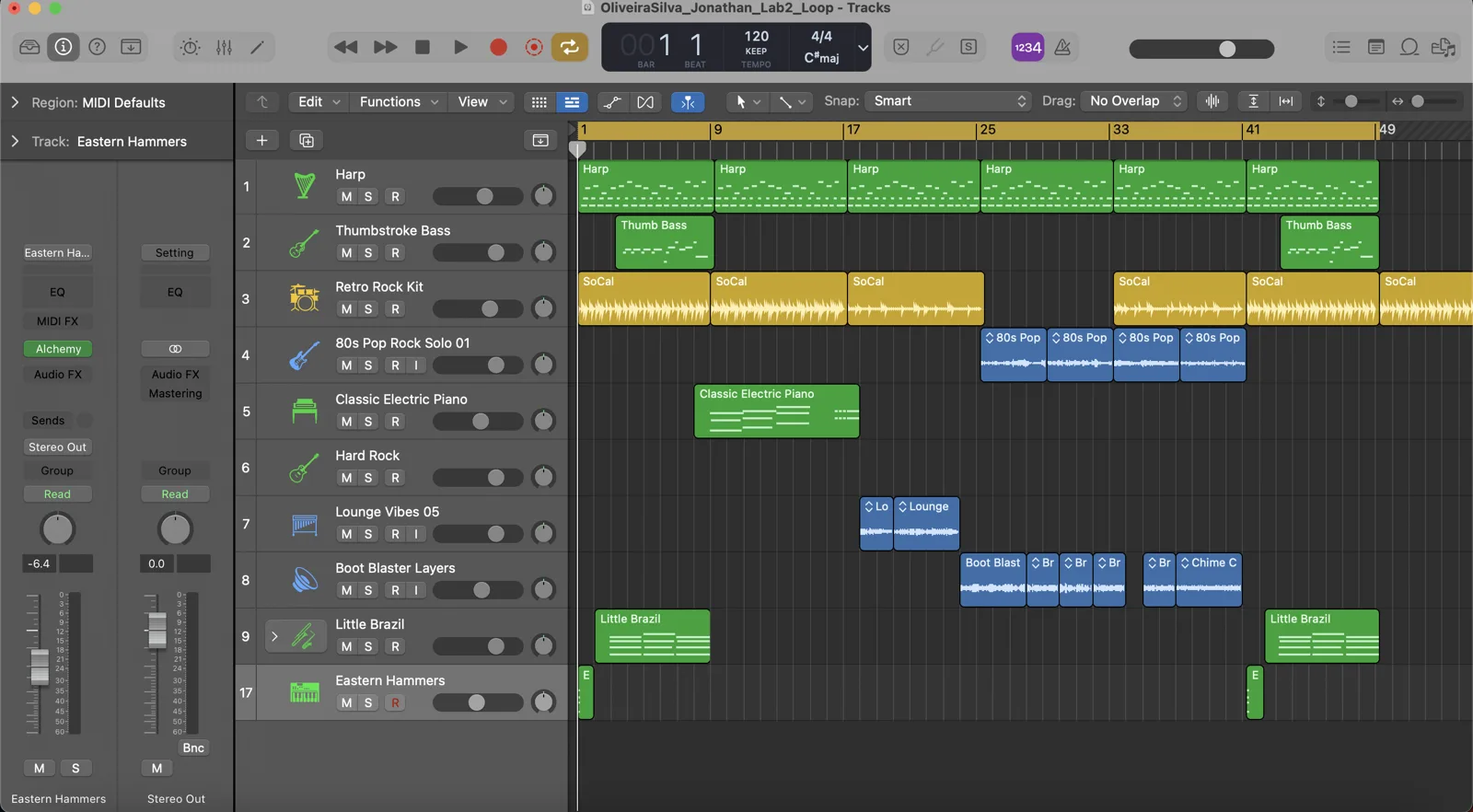Adjust the Lounge Vibes 05 pan knob

point(544,533)
